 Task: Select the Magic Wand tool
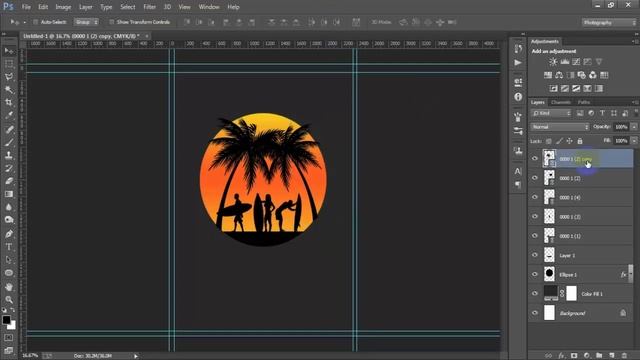pyautogui.click(x=9, y=89)
